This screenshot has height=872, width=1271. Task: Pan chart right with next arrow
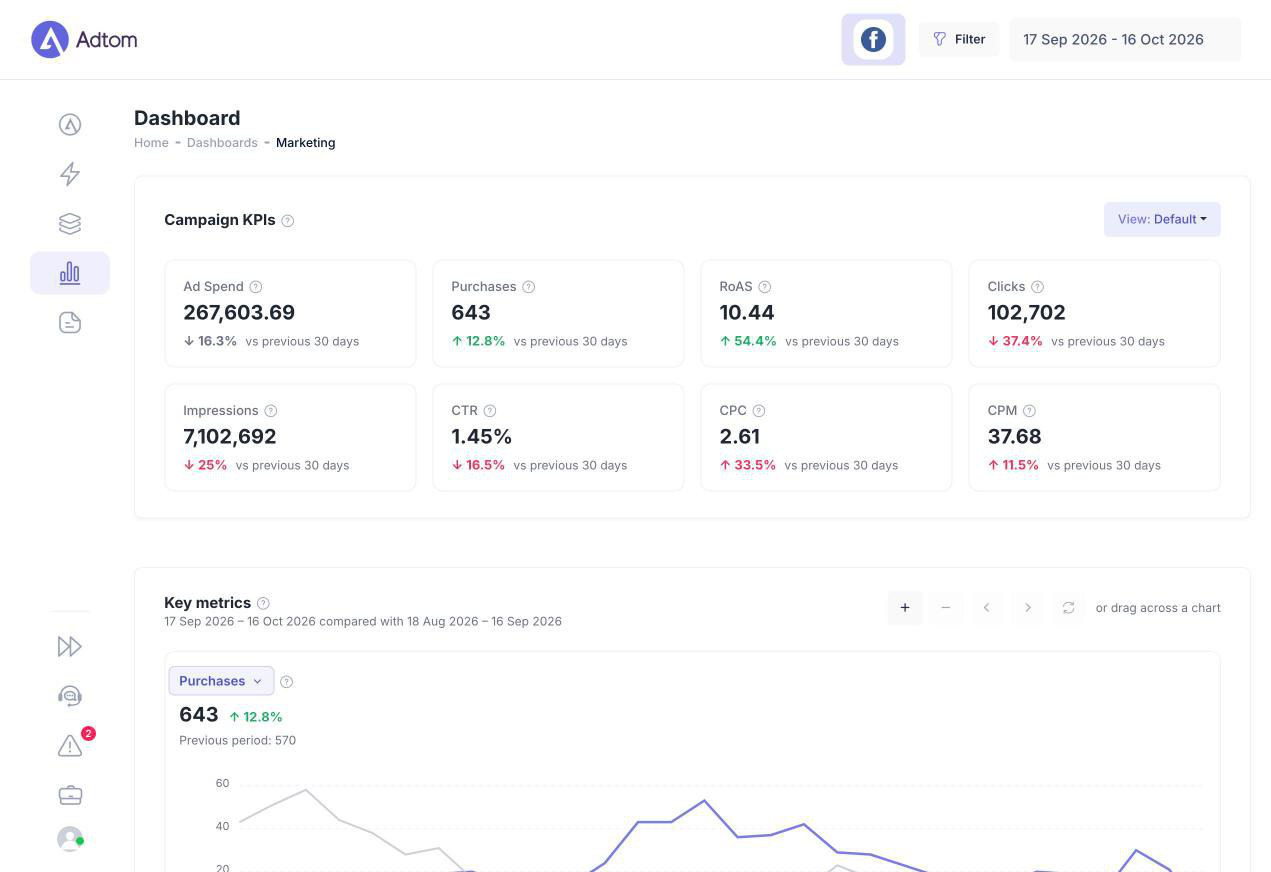(x=1027, y=607)
